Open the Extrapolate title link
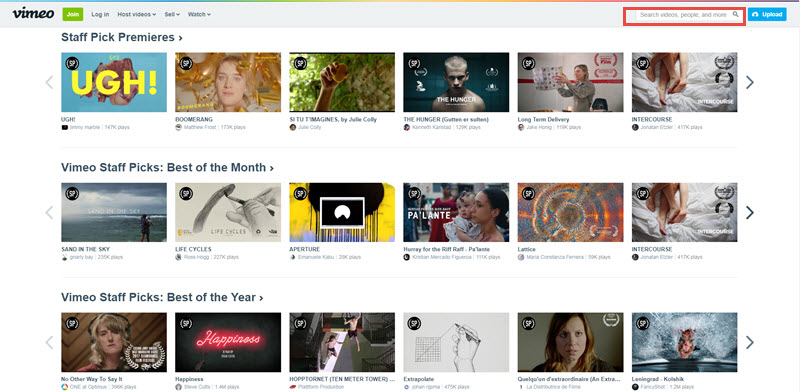Screen dimensions: 800x392 (x=418, y=379)
